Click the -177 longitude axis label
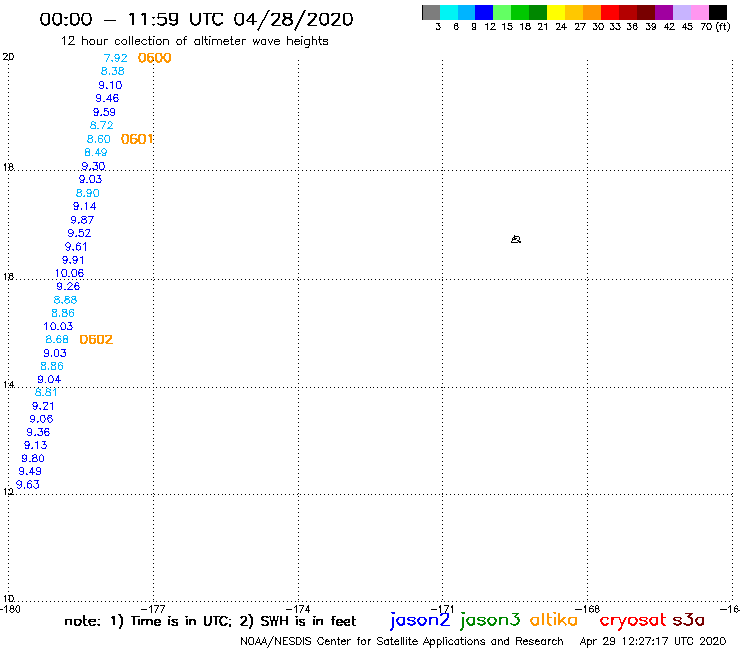Viewport: 740px width, 650px height. point(153,609)
